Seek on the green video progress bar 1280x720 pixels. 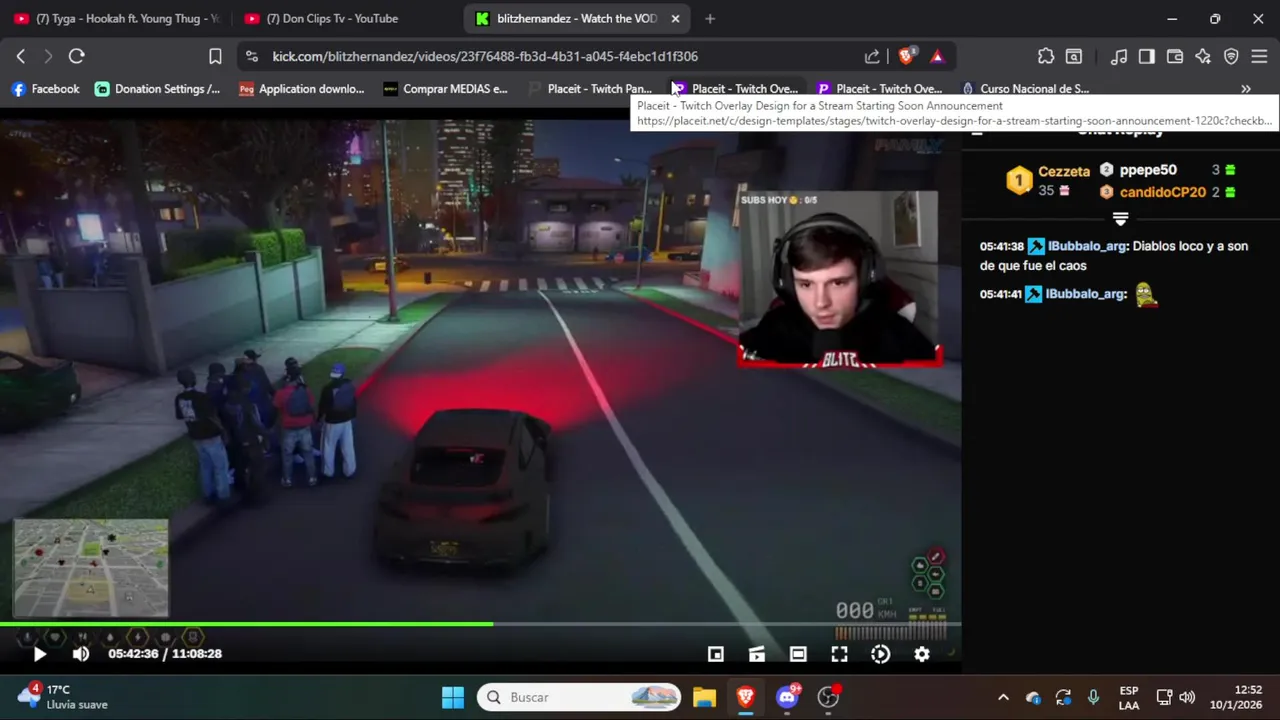[480, 624]
